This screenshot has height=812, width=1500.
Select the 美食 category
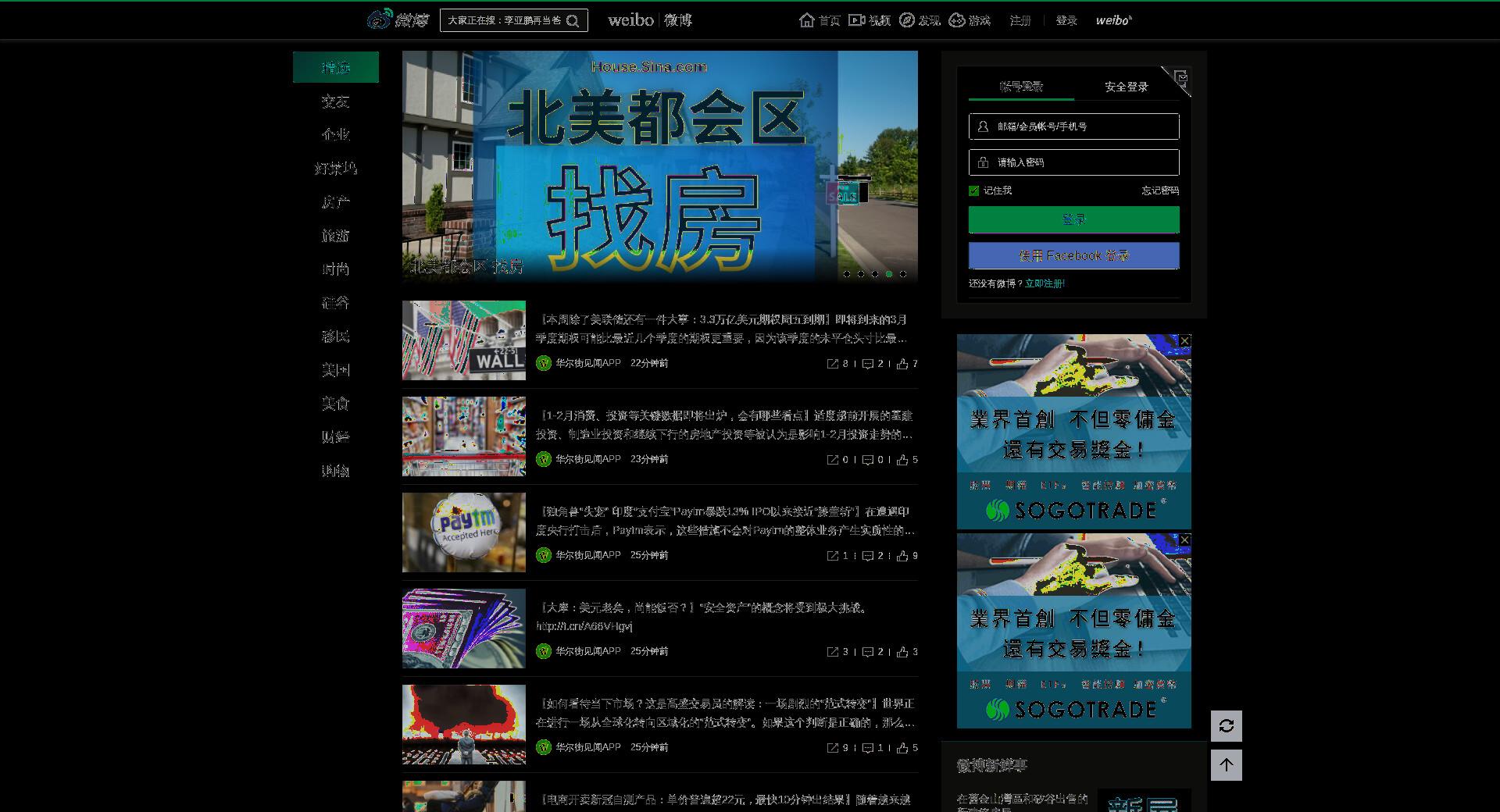pyautogui.click(x=336, y=404)
